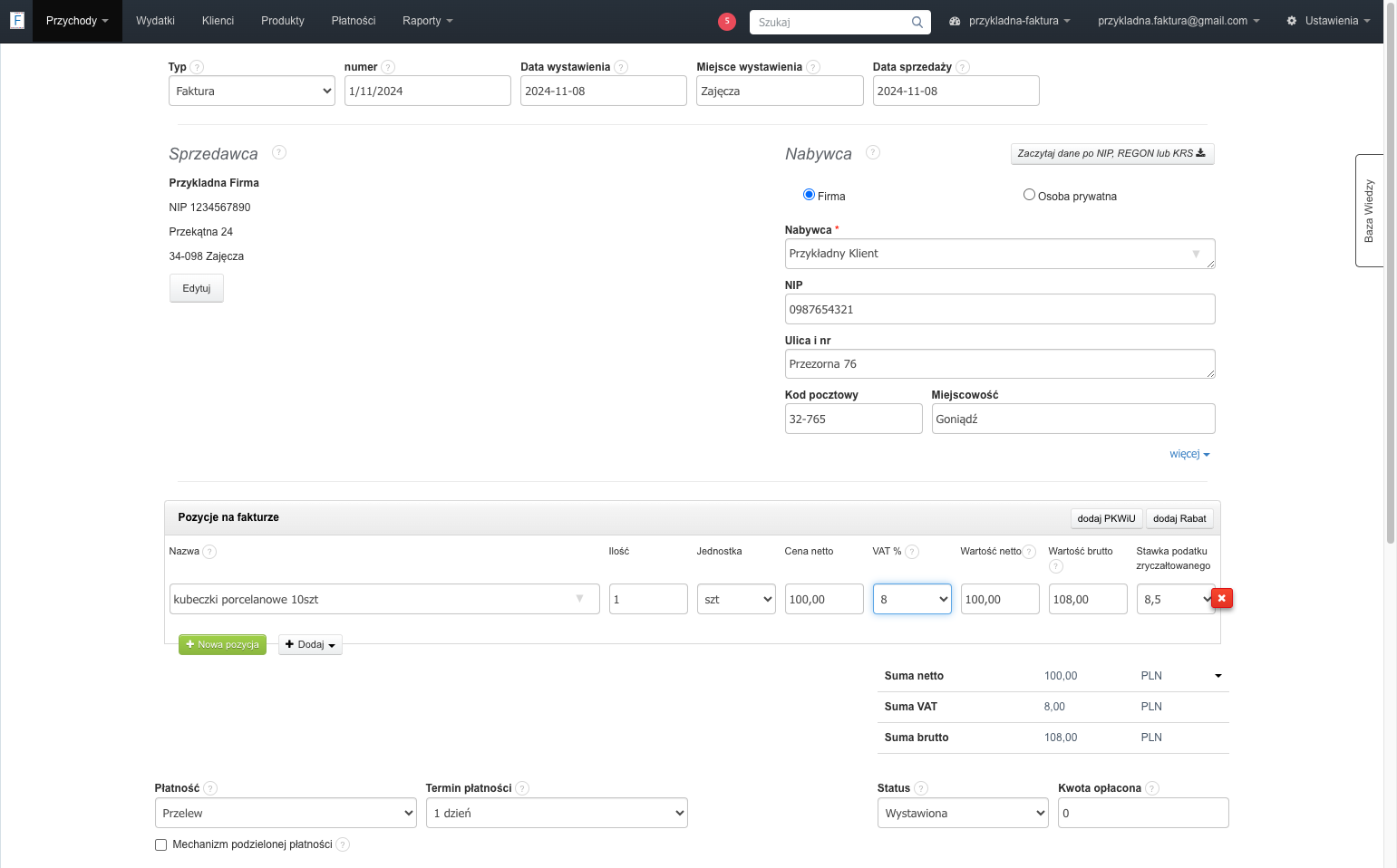Click help icon beside Data sprzedaży
The width and height of the screenshot is (1397, 868).
pos(963,67)
